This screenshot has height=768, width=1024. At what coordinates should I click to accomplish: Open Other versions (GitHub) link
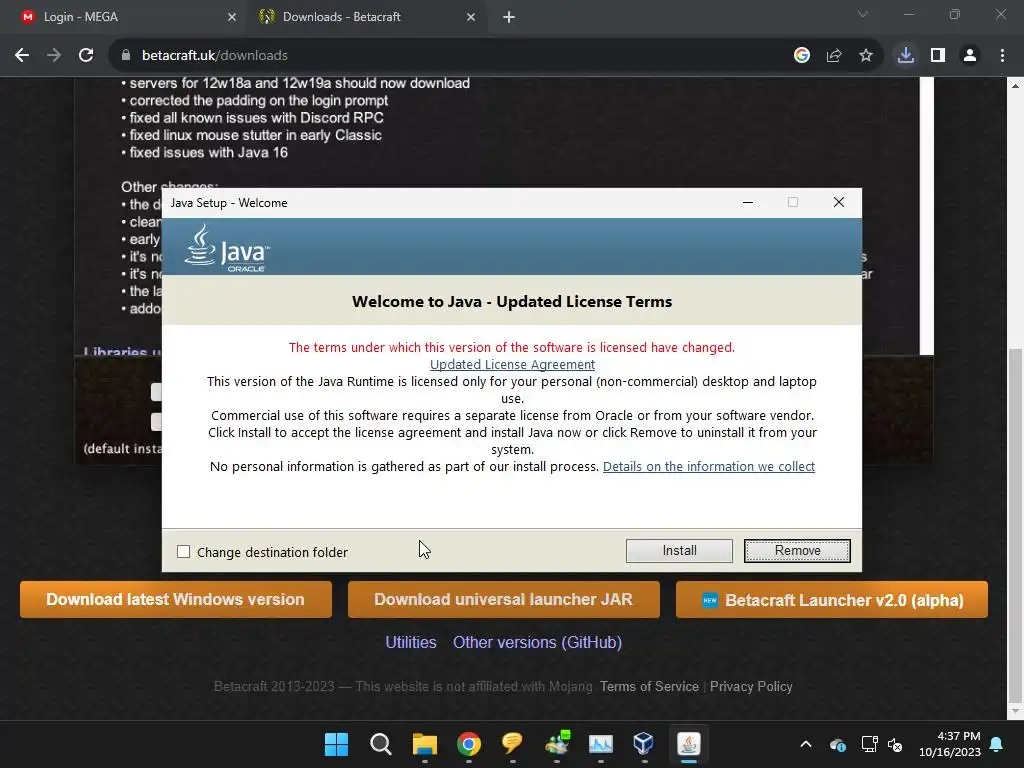(x=537, y=642)
